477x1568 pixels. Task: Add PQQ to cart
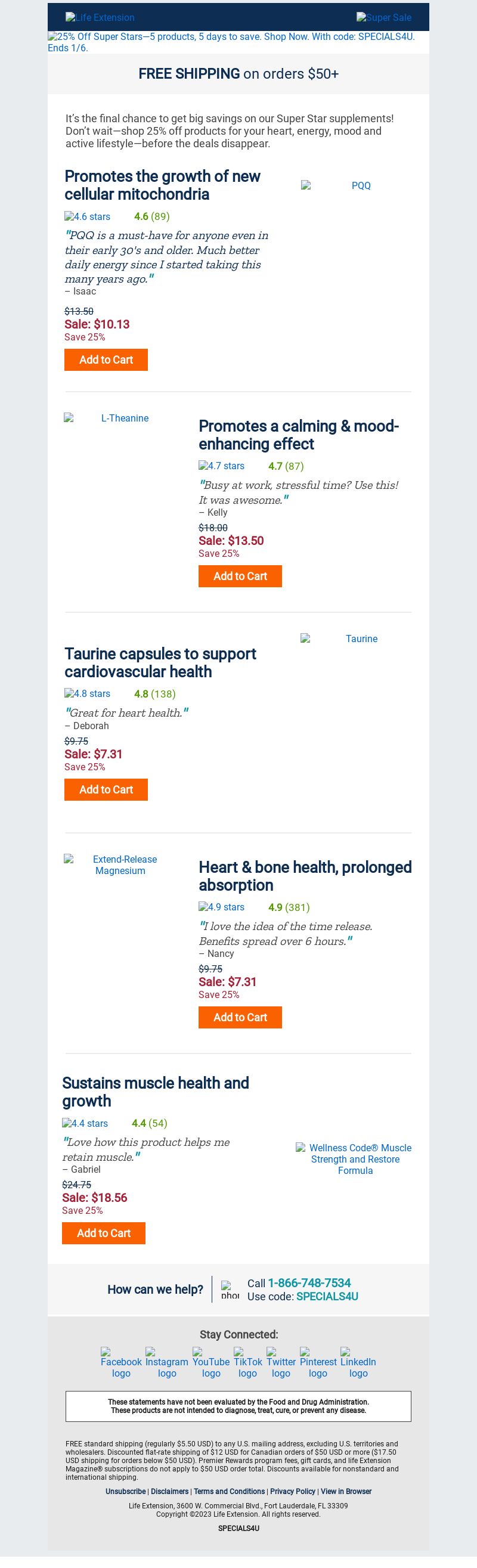point(106,360)
